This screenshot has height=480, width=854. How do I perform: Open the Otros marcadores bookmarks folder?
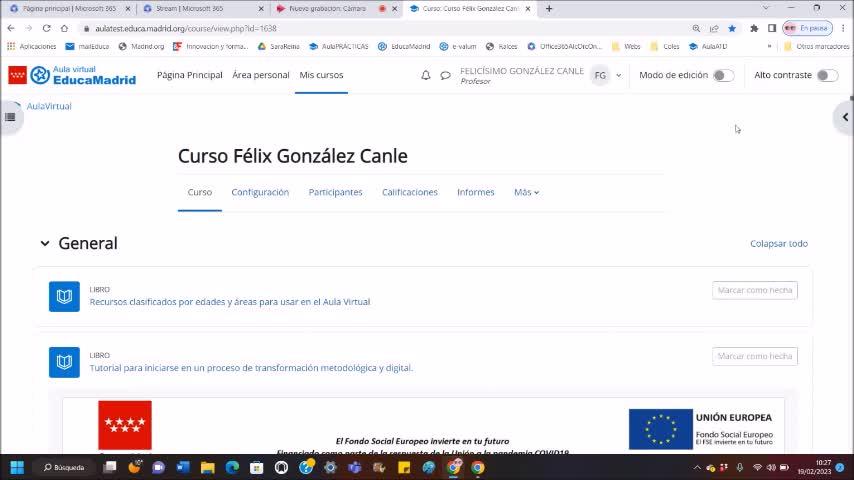(816, 47)
